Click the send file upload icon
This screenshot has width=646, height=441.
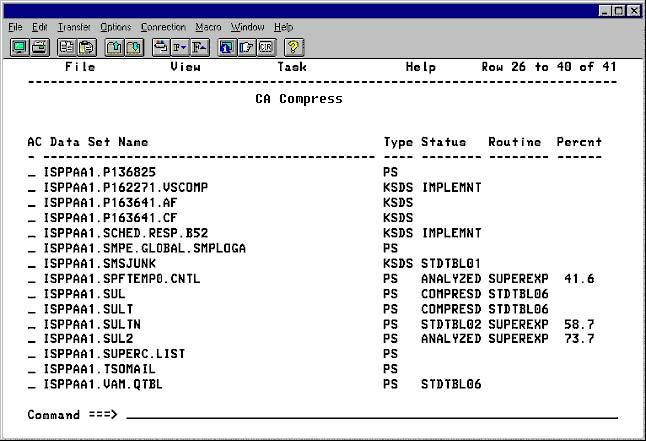point(113,47)
